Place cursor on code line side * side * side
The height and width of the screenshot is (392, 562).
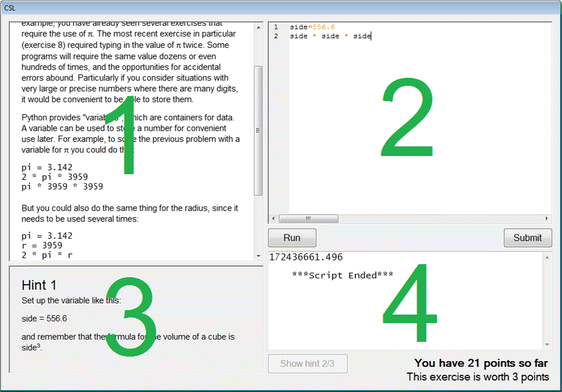coord(330,36)
